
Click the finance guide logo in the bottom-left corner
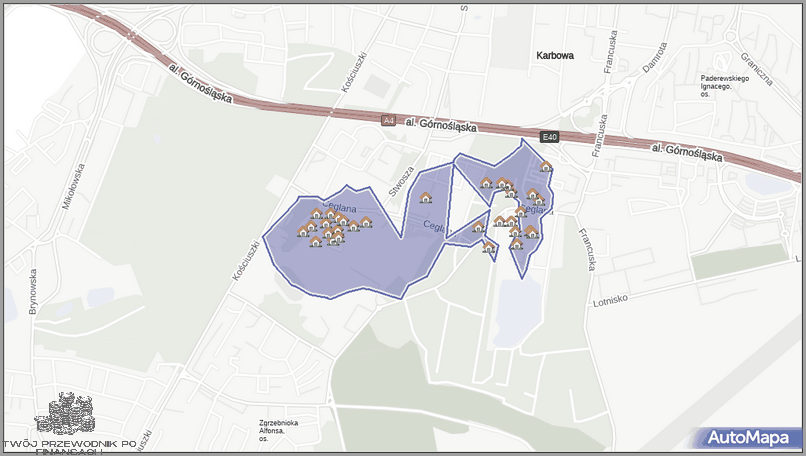(x=66, y=412)
